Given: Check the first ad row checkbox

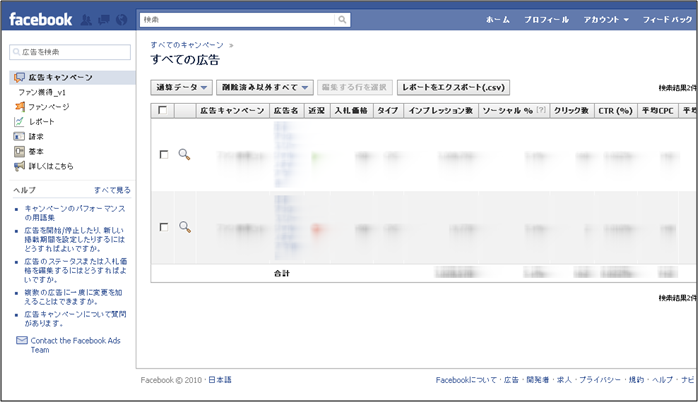Looking at the screenshot, I should (164, 154).
